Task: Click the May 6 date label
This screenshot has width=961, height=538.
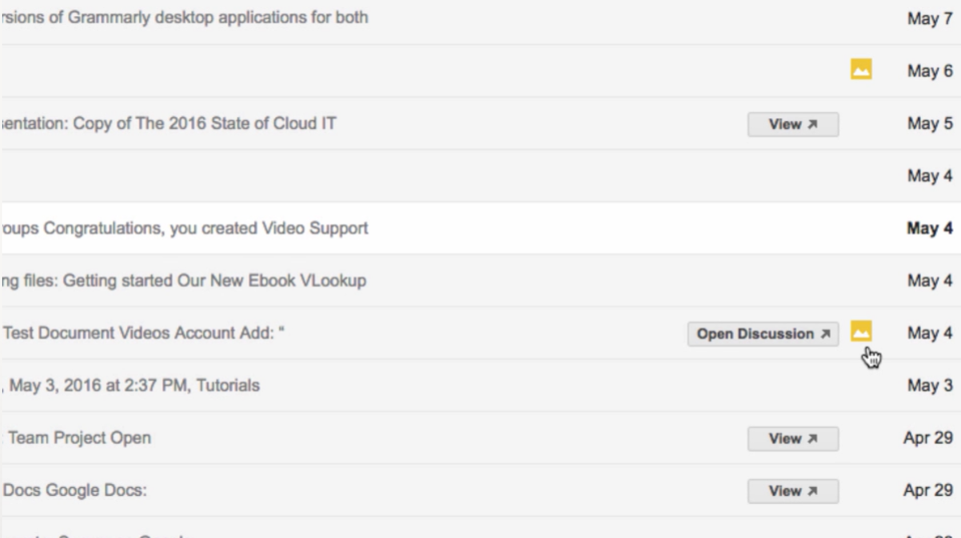Action: click(930, 70)
